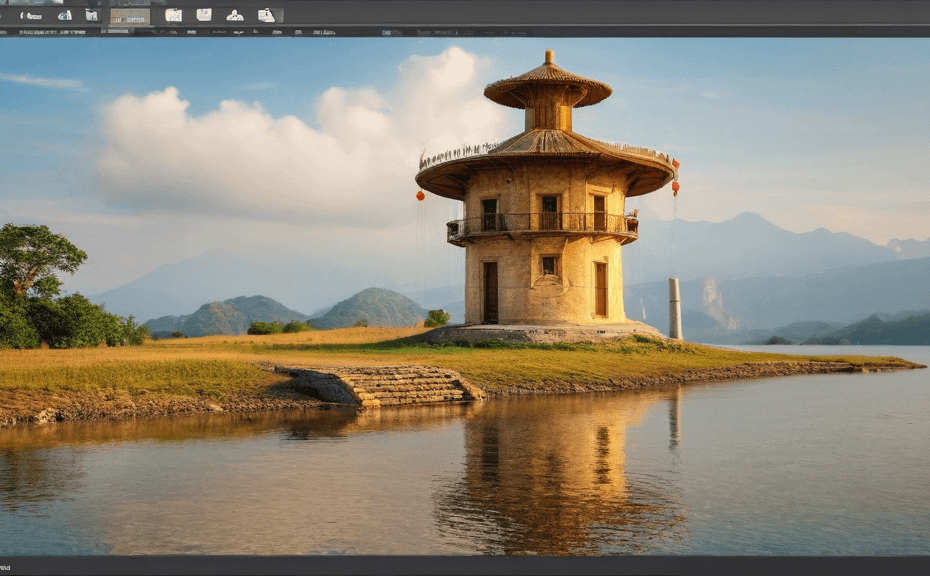Click the last icon in the top toolbar

(x=266, y=15)
